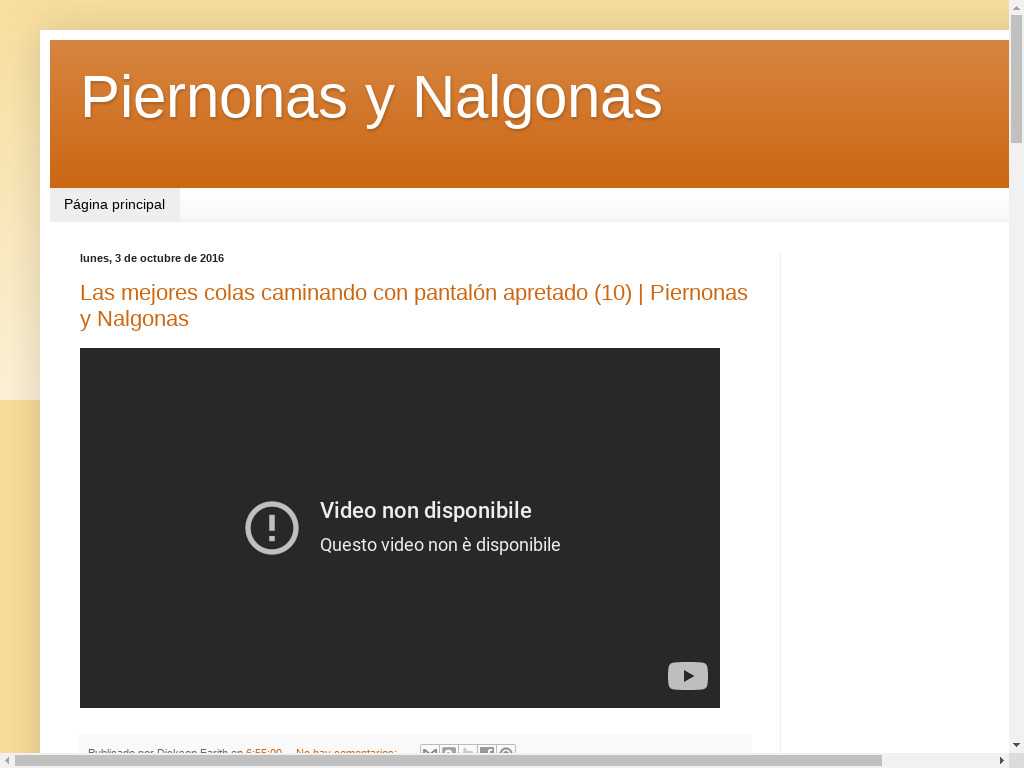Click the exclamation warning icon in the video
This screenshot has width=1024, height=768.
(x=272, y=528)
